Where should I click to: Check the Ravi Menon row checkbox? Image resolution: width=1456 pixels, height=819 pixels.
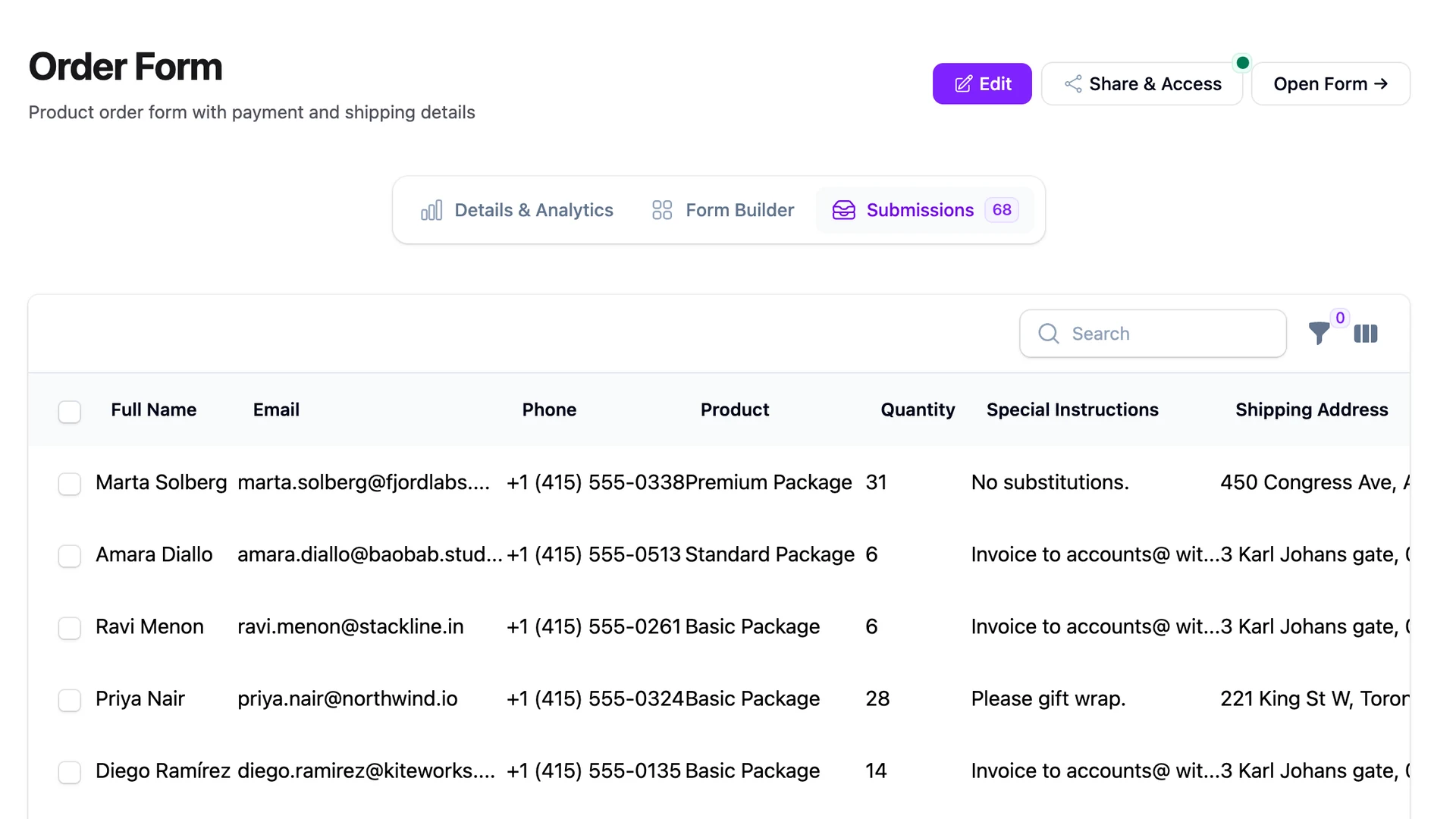[70, 628]
